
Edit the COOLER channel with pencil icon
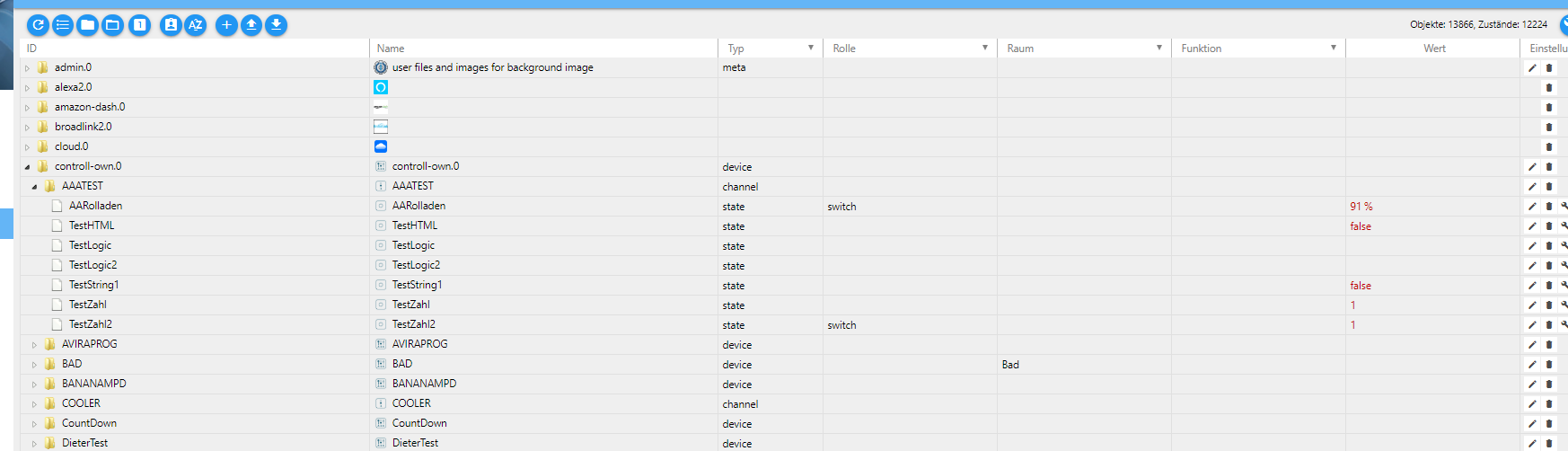pyautogui.click(x=1532, y=403)
